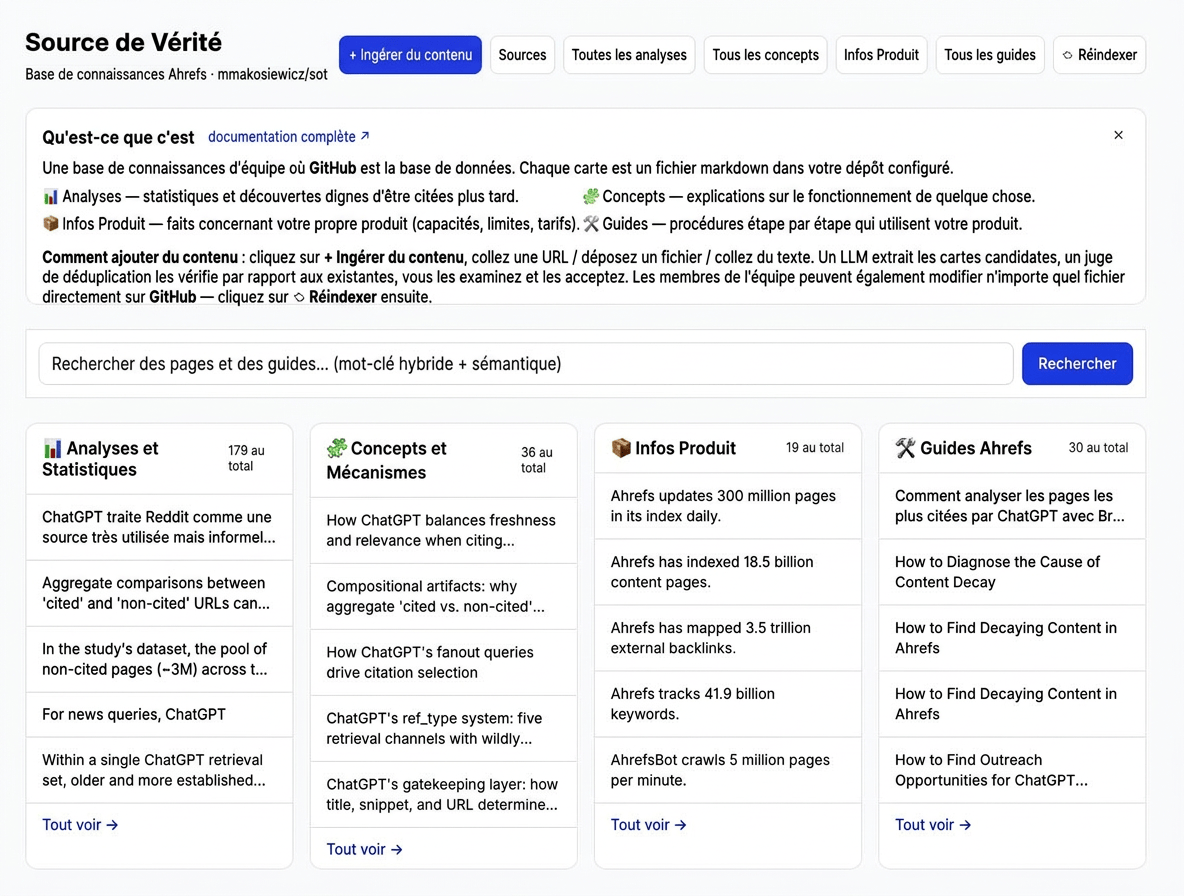Image resolution: width=1184 pixels, height=896 pixels.
Task: Click the tools icon before 'Guides —' in the info panel
Action: point(590,224)
